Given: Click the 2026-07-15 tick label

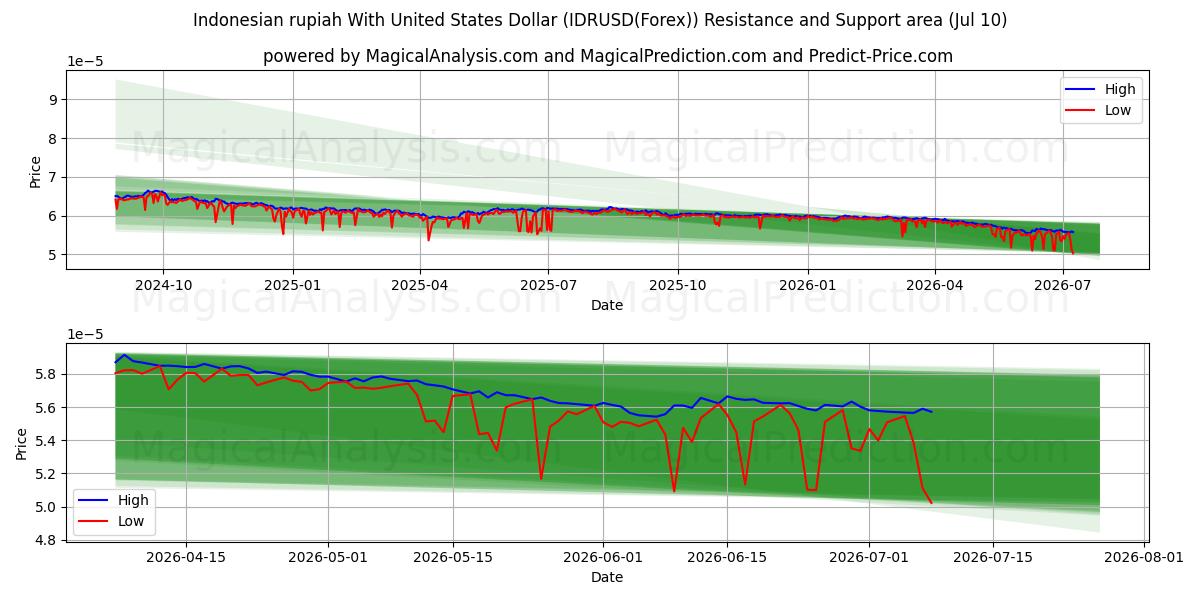Looking at the screenshot, I should pos(994,557).
